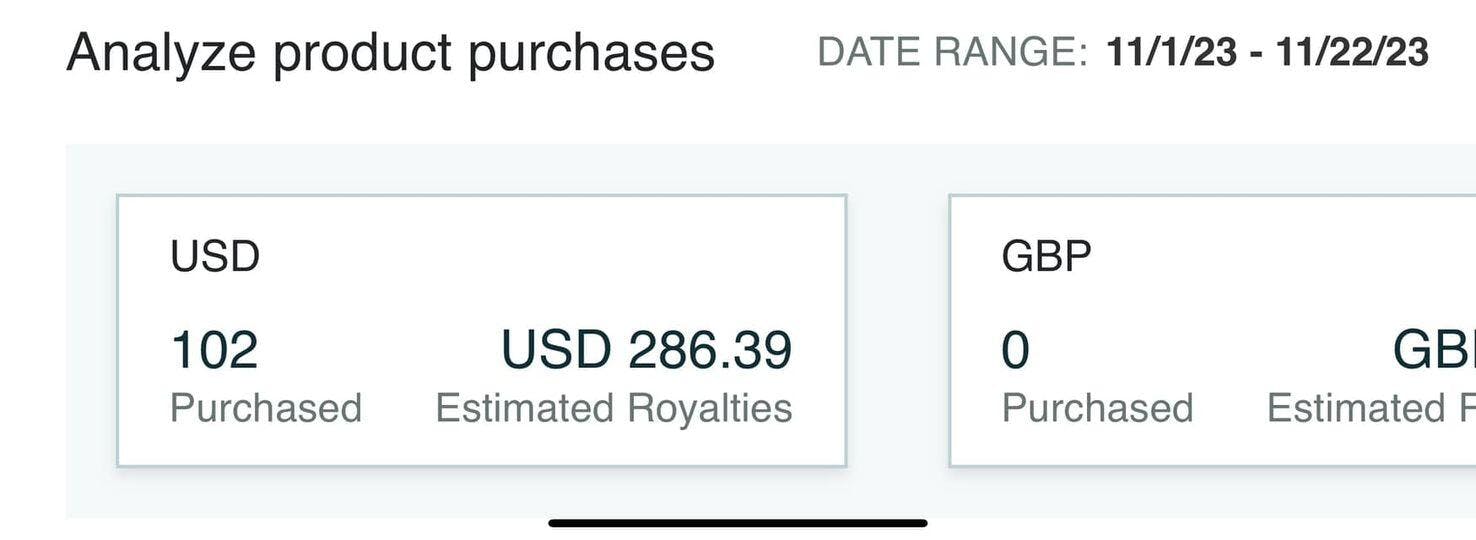Click the Purchased label under 102

pyautogui.click(x=266, y=408)
